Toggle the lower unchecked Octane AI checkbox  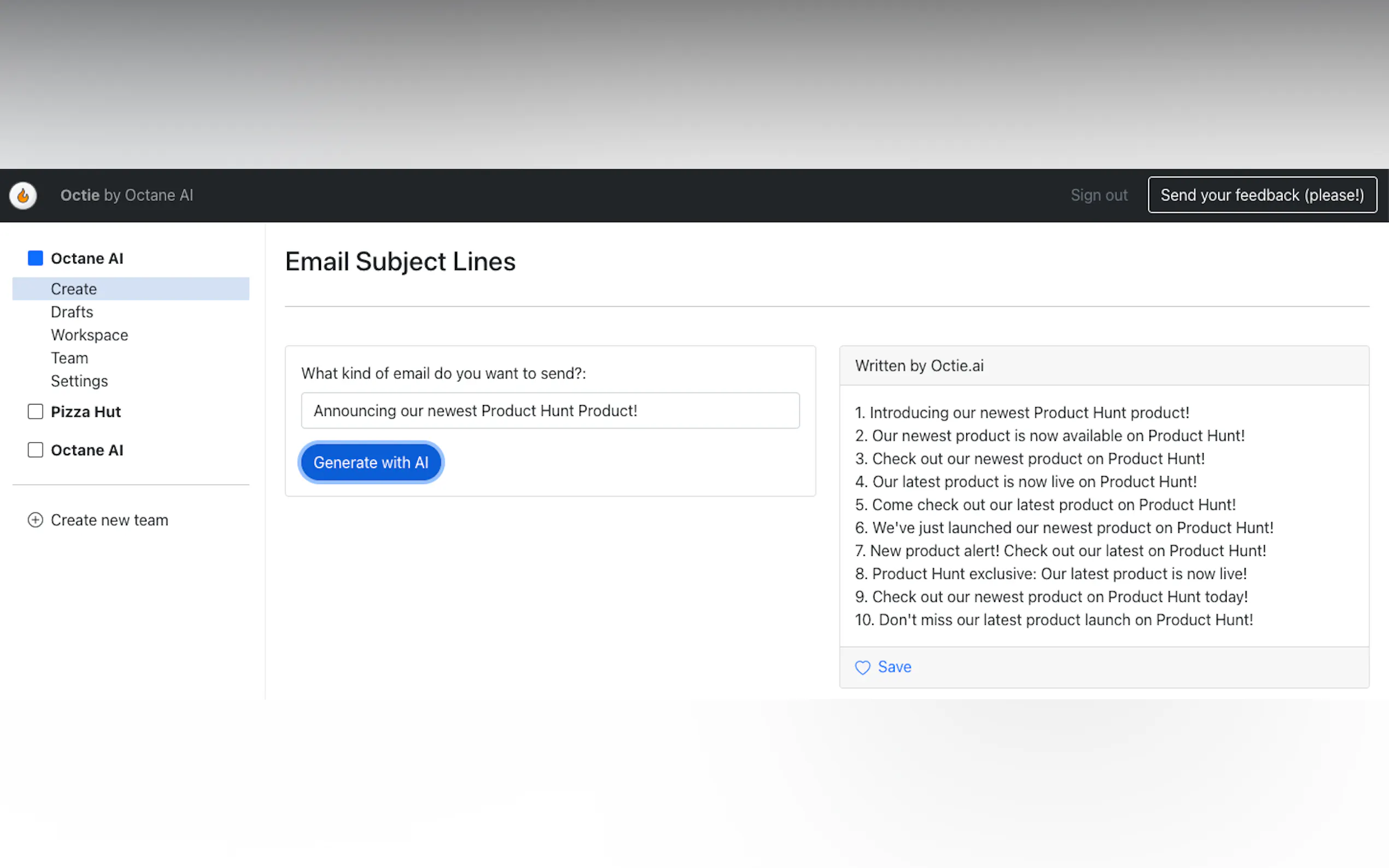point(36,450)
